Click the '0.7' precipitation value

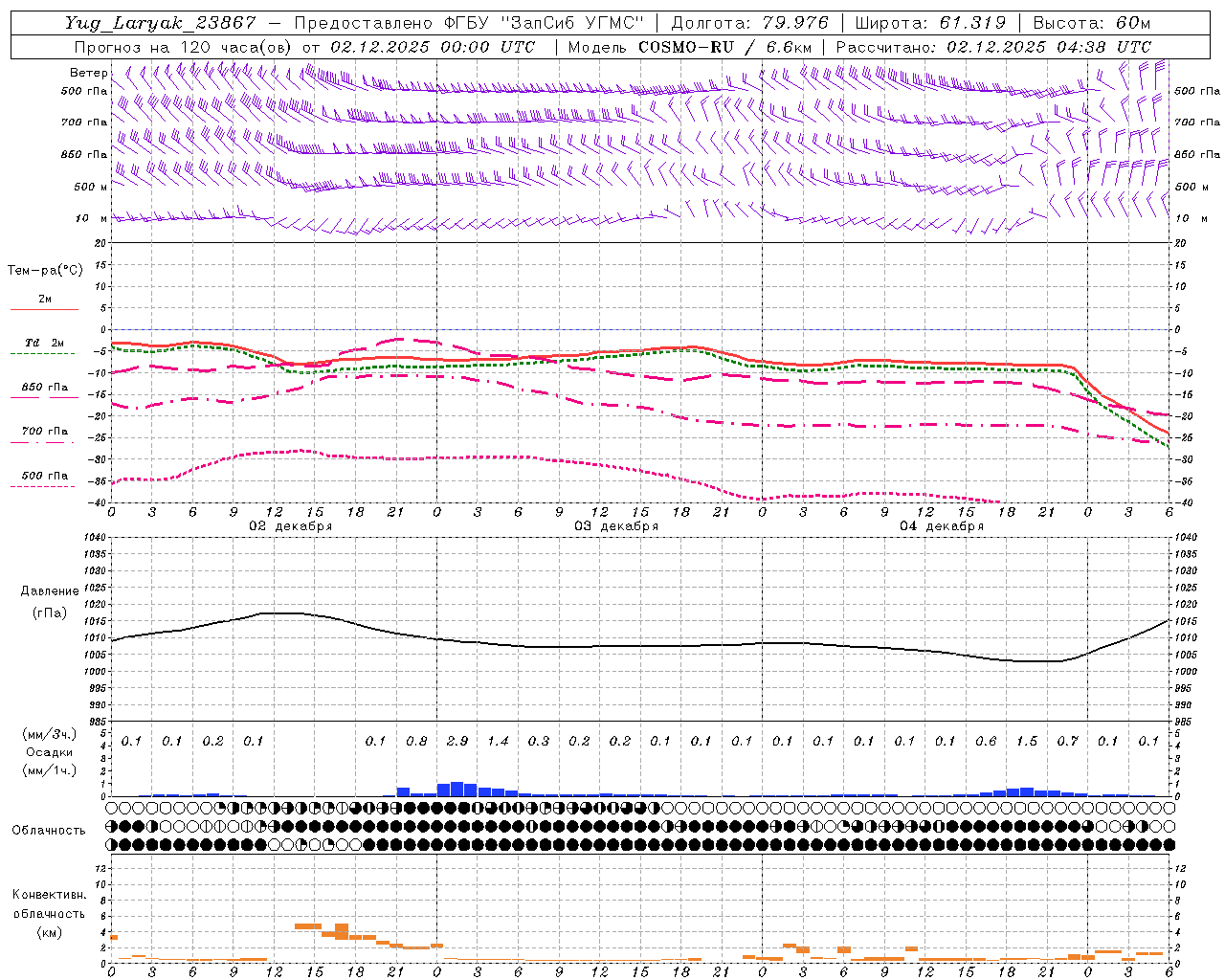[1067, 741]
